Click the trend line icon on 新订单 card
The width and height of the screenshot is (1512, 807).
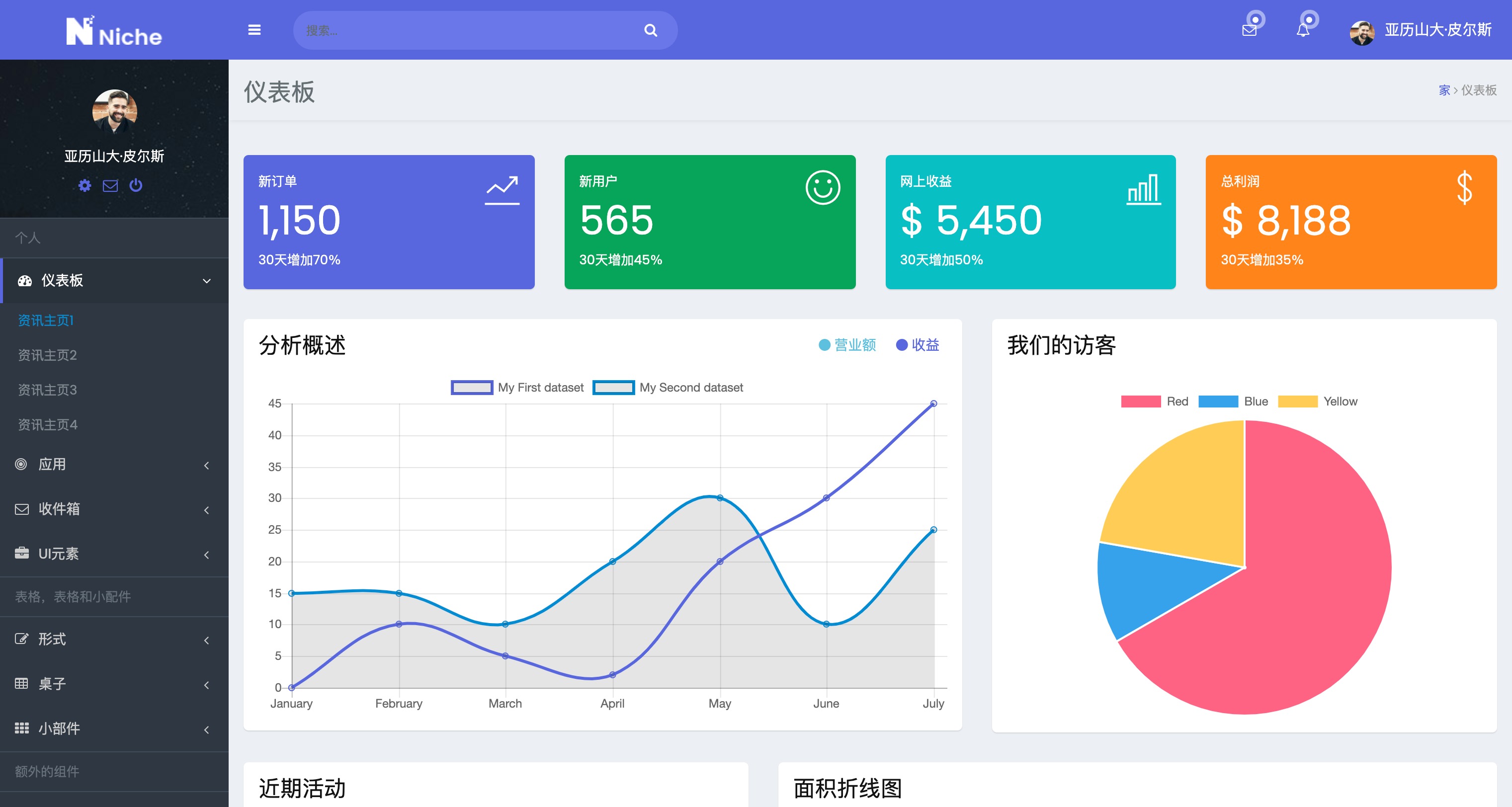(x=502, y=190)
